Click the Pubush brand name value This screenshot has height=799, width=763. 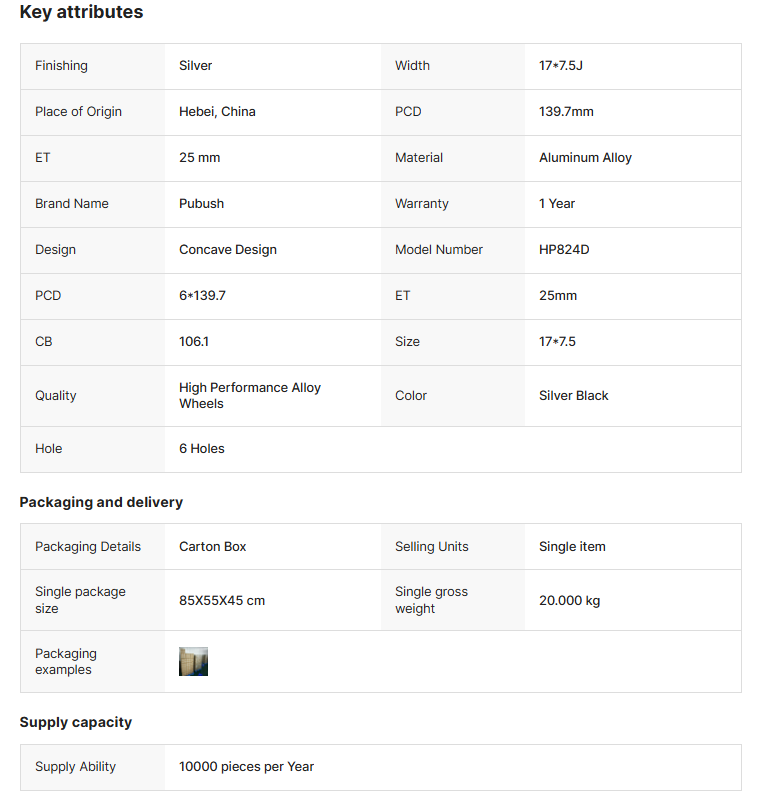coord(201,204)
